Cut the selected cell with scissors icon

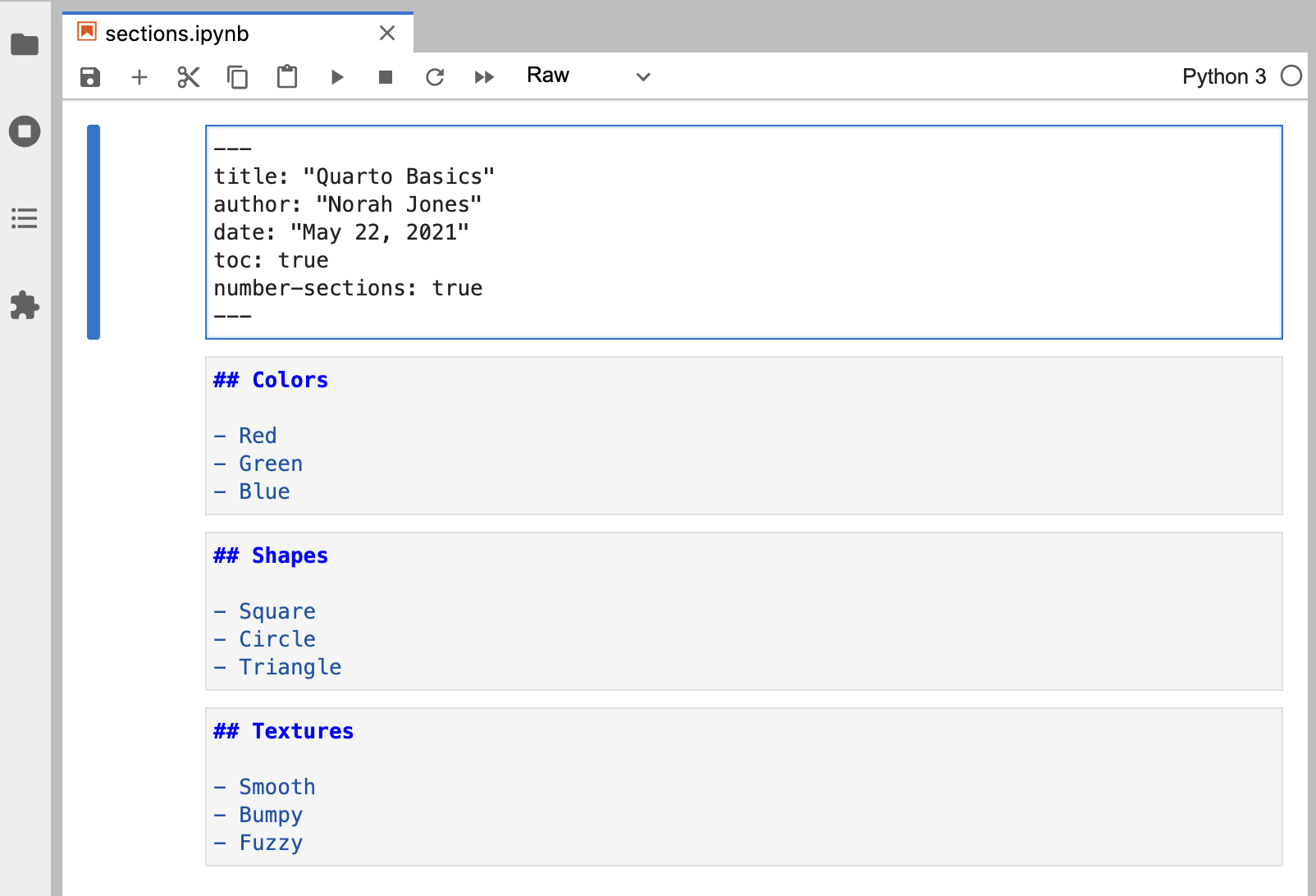[189, 77]
